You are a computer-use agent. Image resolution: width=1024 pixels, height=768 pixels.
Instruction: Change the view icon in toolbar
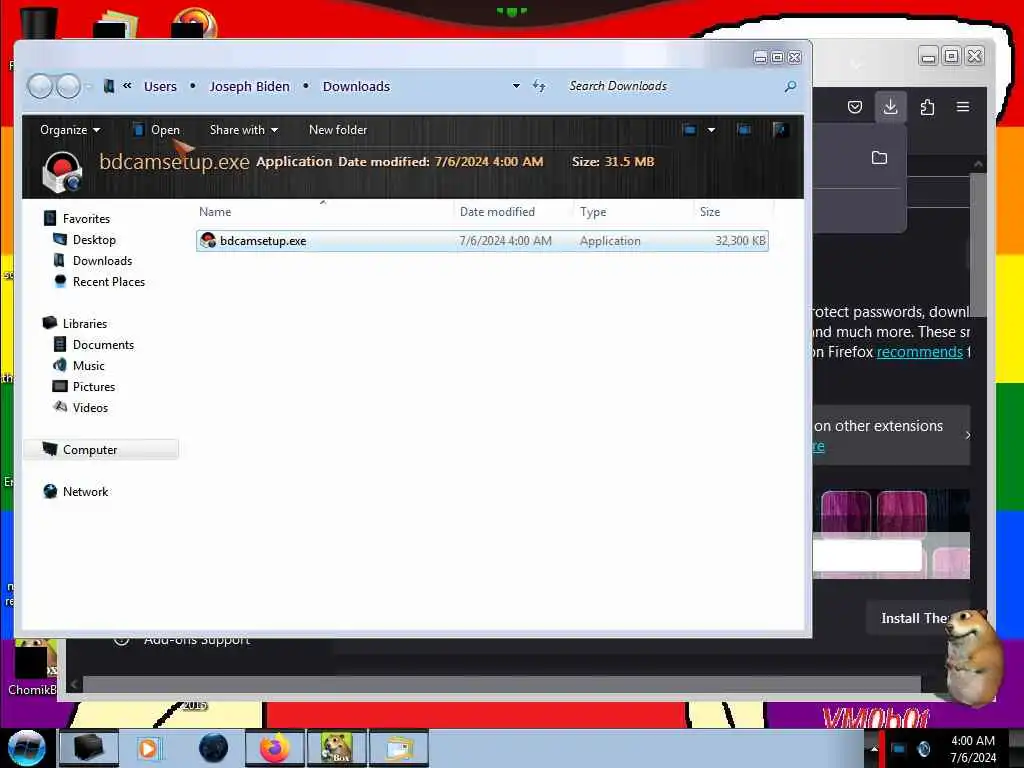pyautogui.click(x=690, y=129)
